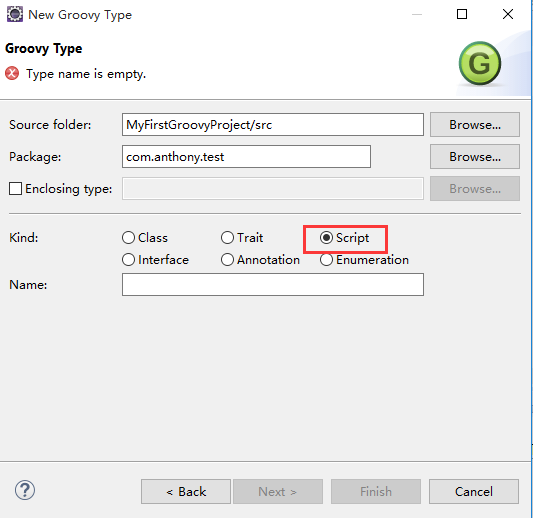Click the 'Source folder:' label

pyautogui.click(x=50, y=125)
